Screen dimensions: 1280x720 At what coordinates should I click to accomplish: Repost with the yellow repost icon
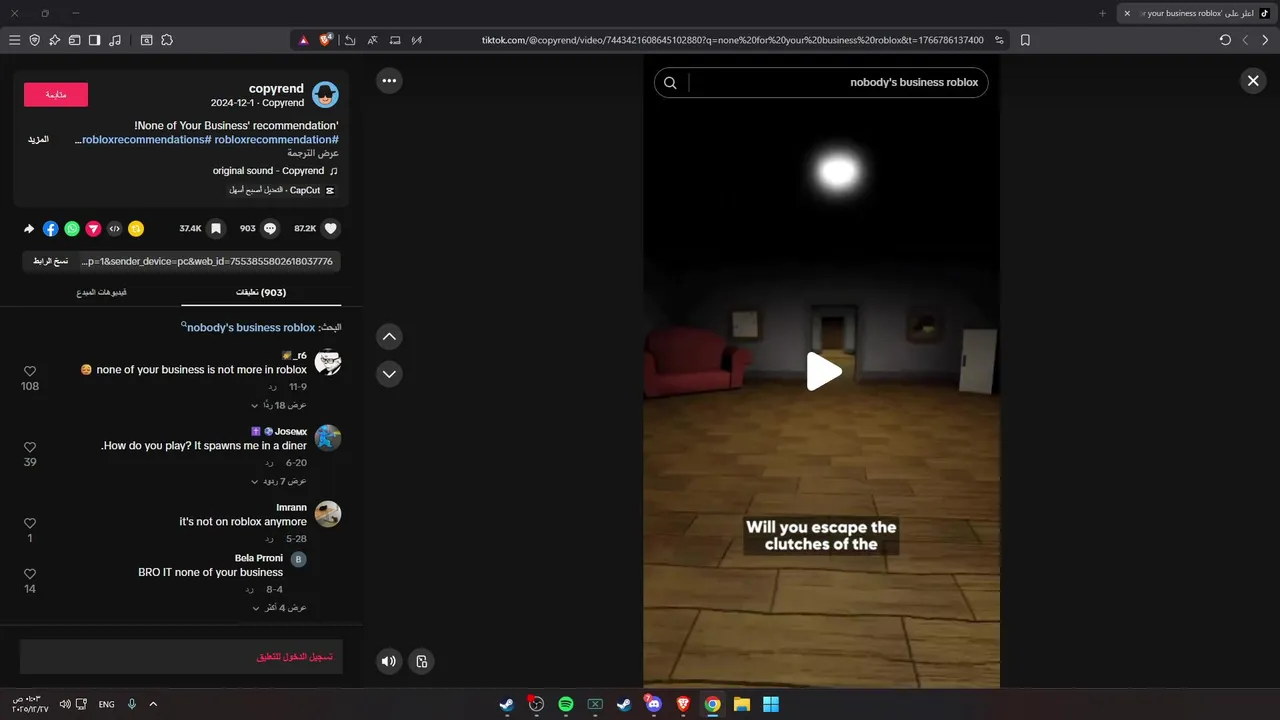(136, 229)
